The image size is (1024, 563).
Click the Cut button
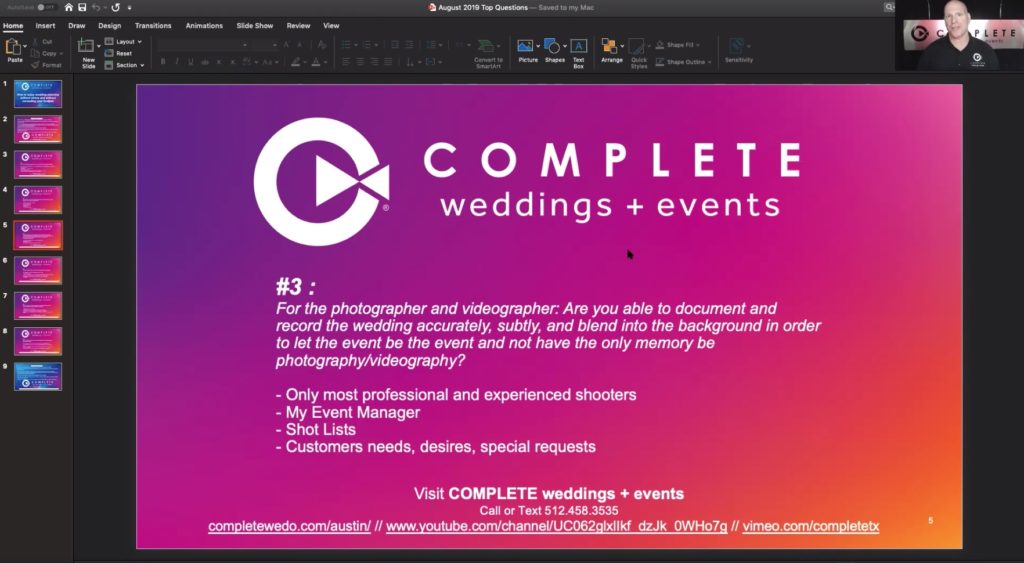tap(43, 41)
